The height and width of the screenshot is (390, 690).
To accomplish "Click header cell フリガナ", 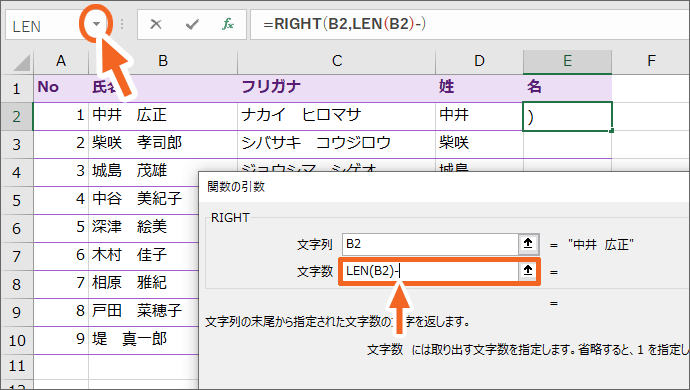I will [x=337, y=88].
